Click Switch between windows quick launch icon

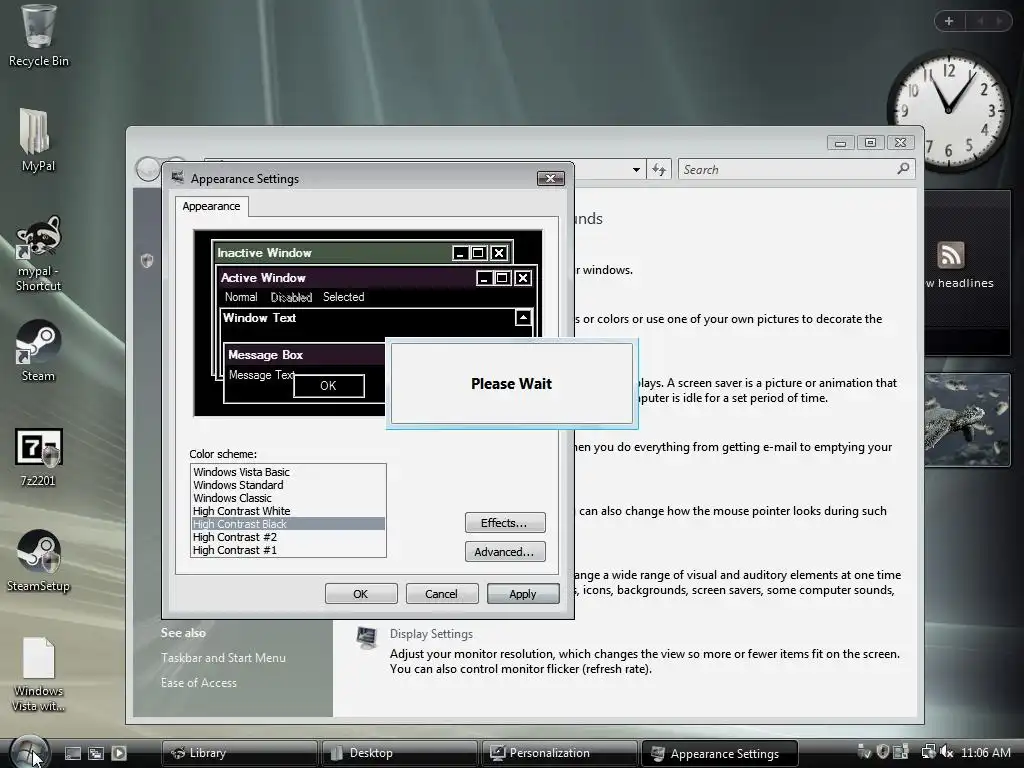point(96,753)
